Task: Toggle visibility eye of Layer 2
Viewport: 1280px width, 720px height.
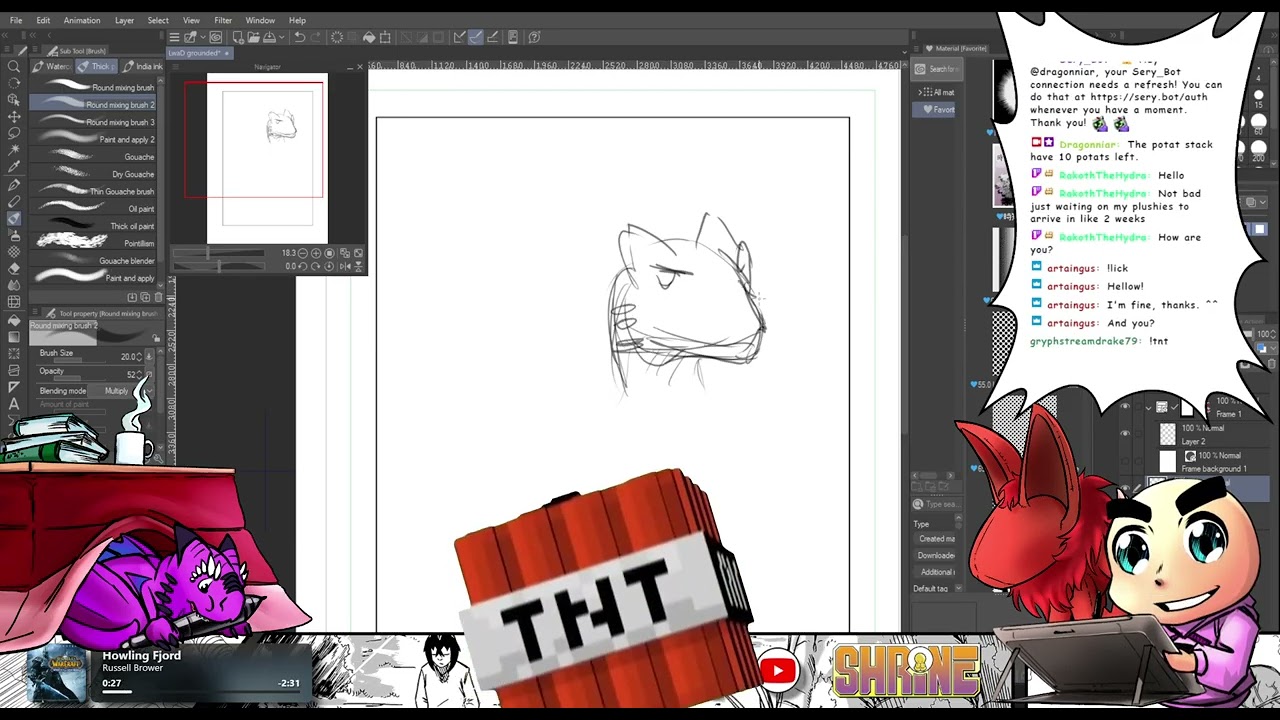Action: 1125,433
